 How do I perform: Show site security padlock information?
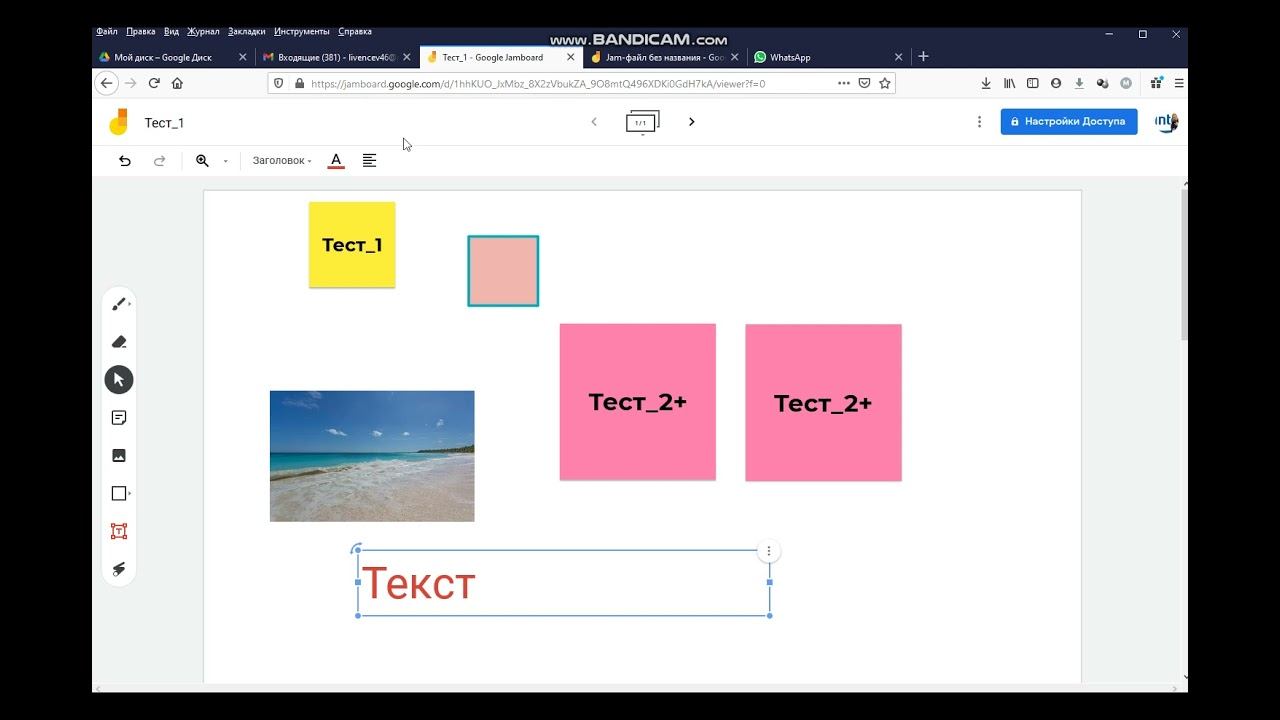coord(298,84)
